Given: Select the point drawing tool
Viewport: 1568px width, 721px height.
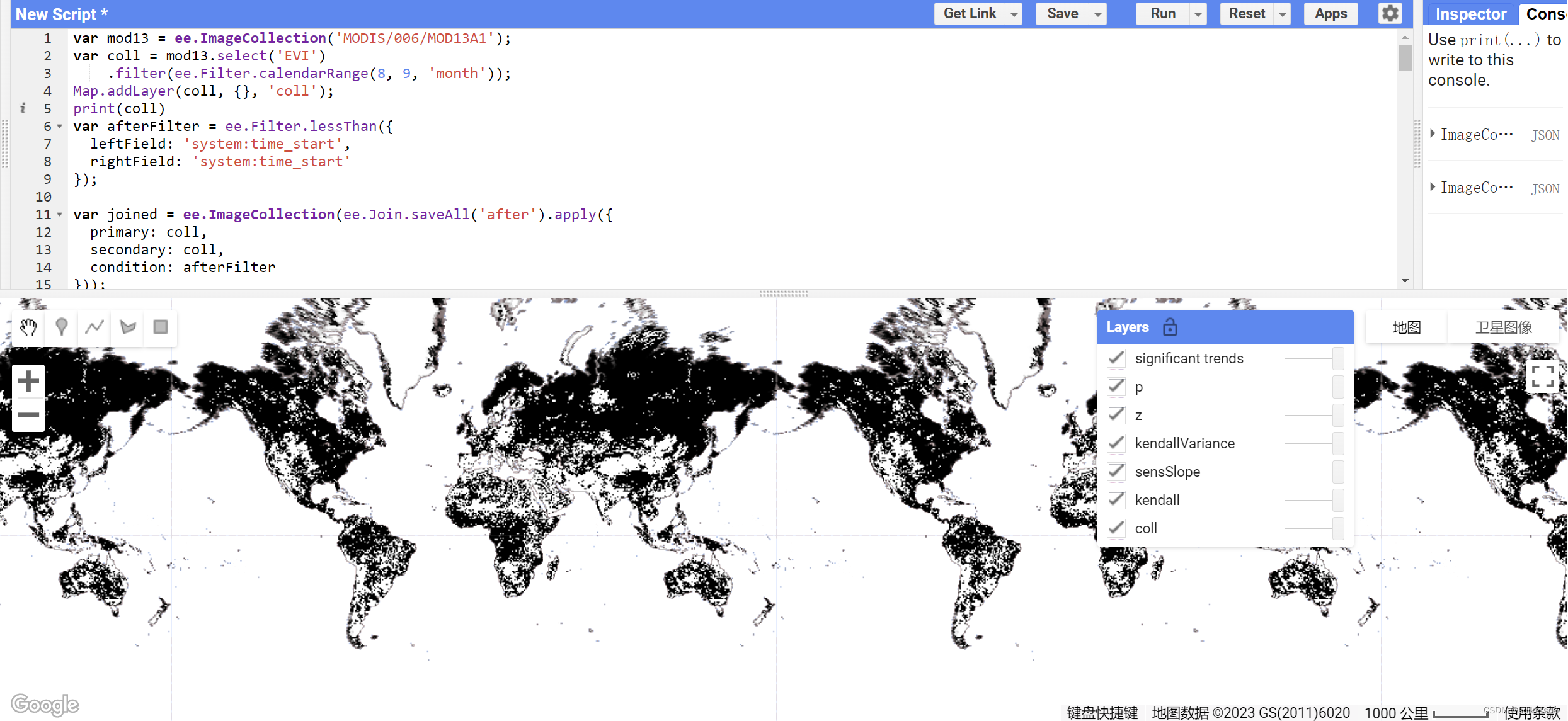Looking at the screenshot, I should [61, 327].
